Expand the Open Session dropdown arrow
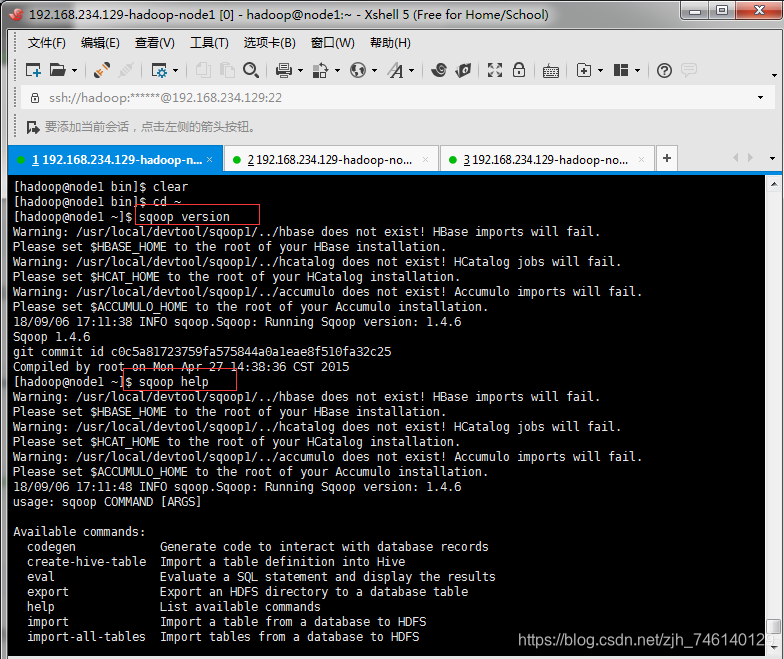Image resolution: width=784 pixels, height=659 pixels. [x=74, y=70]
